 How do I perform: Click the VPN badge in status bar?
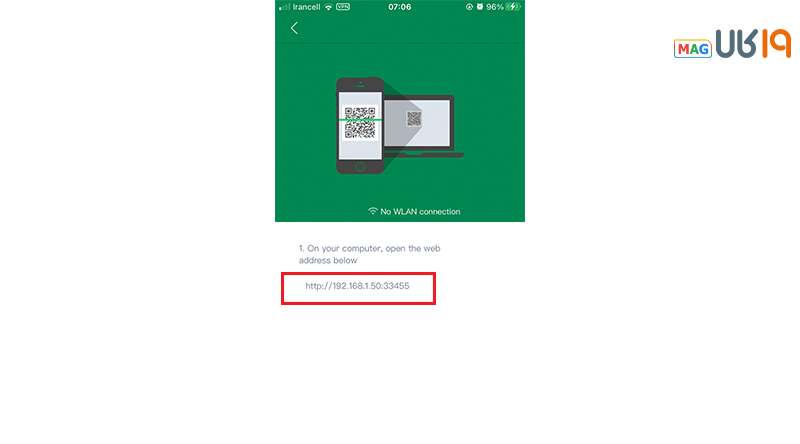coord(343,7)
